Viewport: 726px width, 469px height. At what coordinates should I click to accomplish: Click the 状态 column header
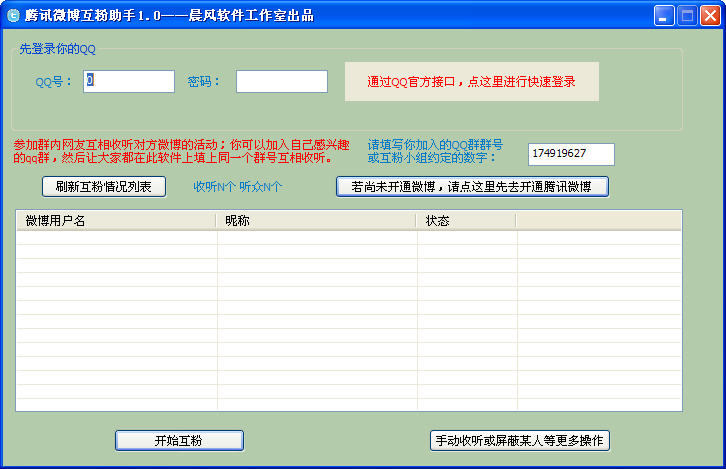pyautogui.click(x=466, y=220)
